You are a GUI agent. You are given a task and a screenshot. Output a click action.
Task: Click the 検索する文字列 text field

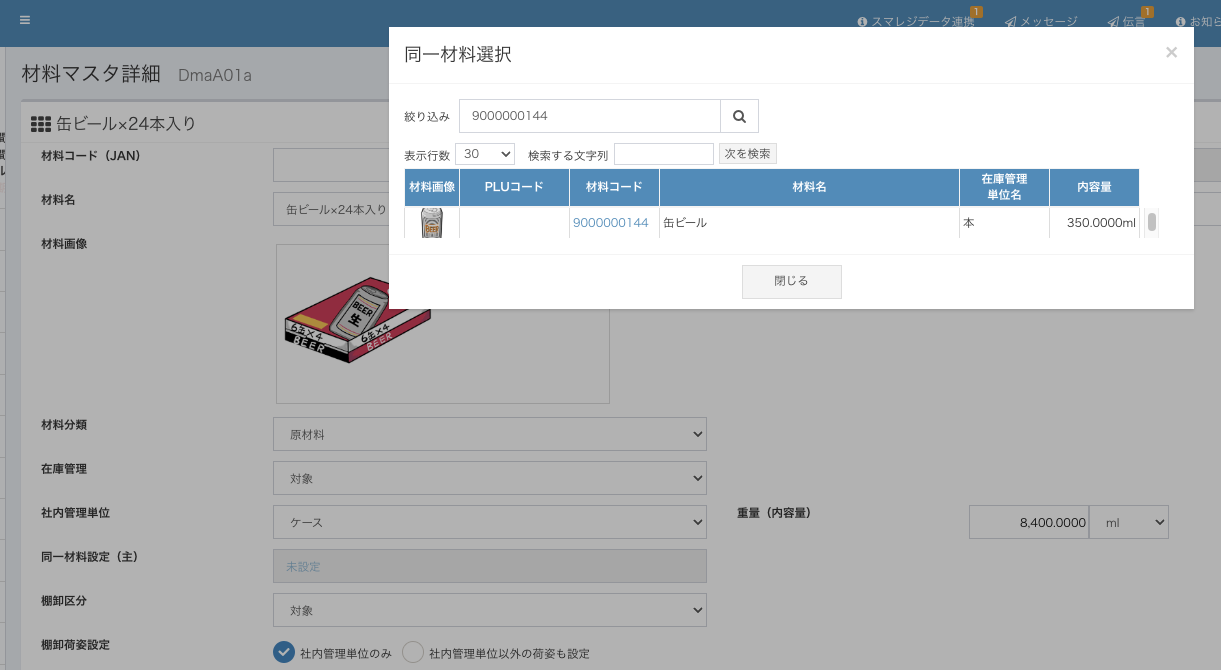pyautogui.click(x=663, y=154)
